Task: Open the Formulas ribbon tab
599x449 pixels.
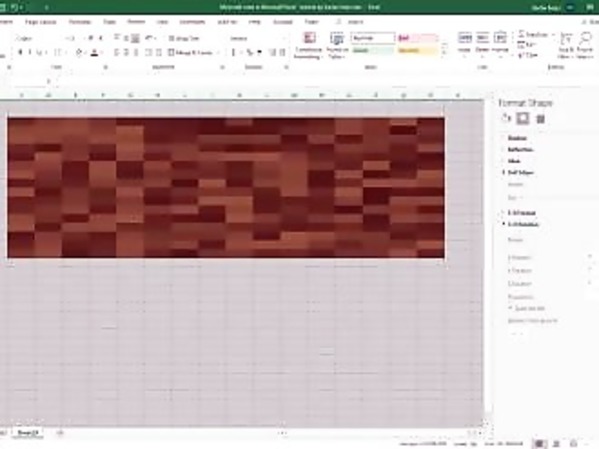Action: (80, 22)
